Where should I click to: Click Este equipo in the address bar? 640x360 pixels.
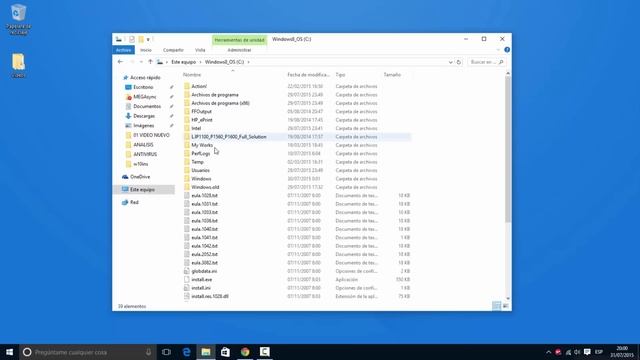click(x=183, y=62)
